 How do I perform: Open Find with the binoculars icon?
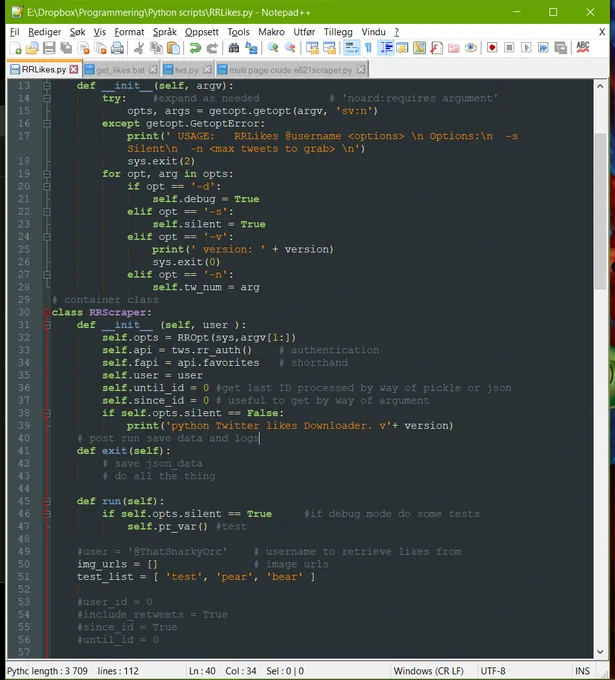(234, 48)
